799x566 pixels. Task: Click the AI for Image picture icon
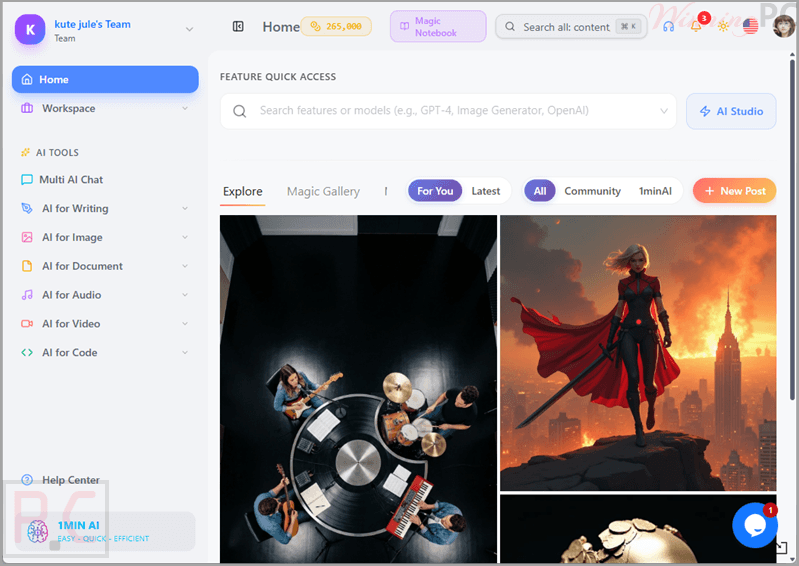pos(27,237)
